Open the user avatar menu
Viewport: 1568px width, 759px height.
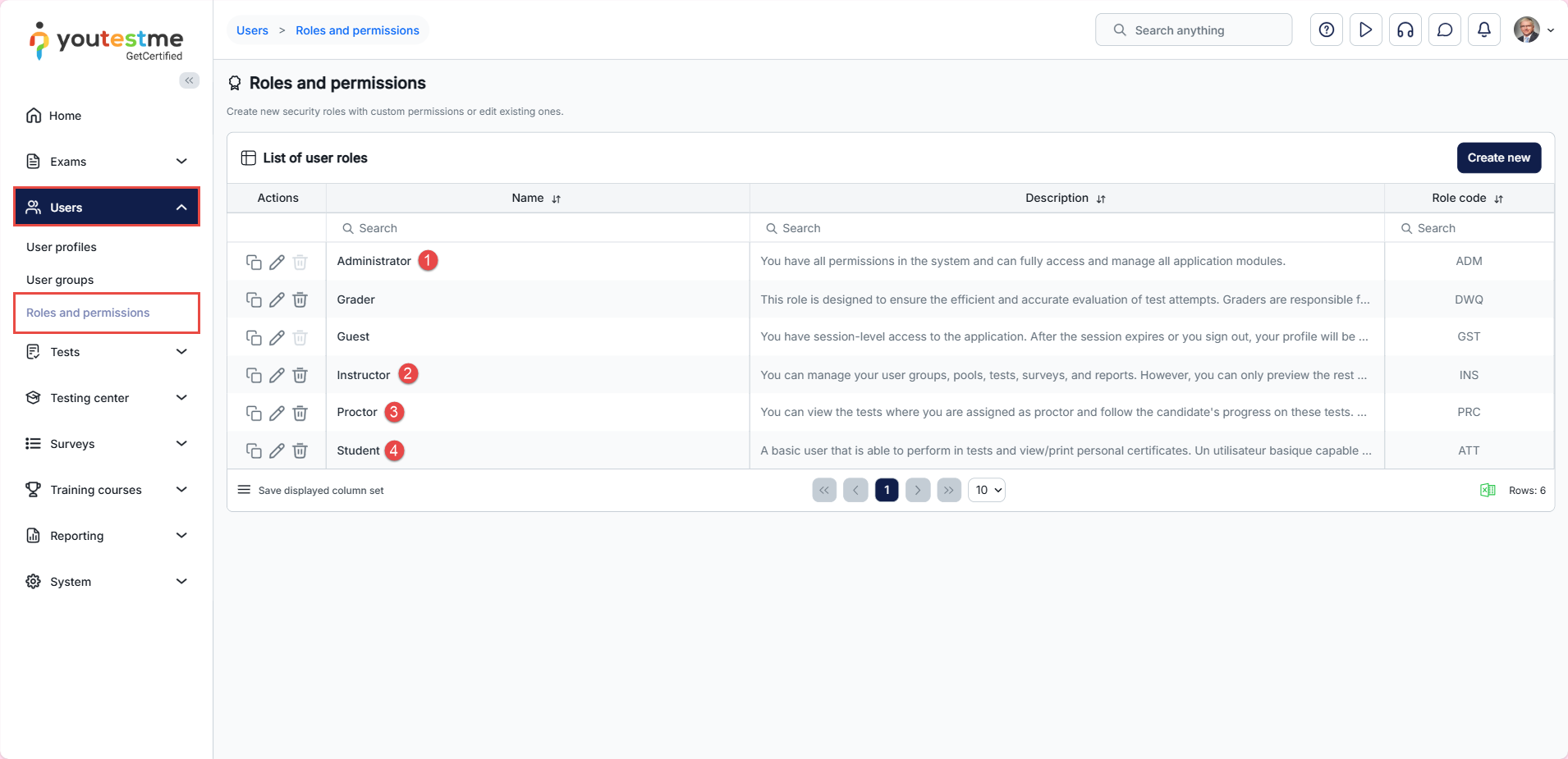1534,30
